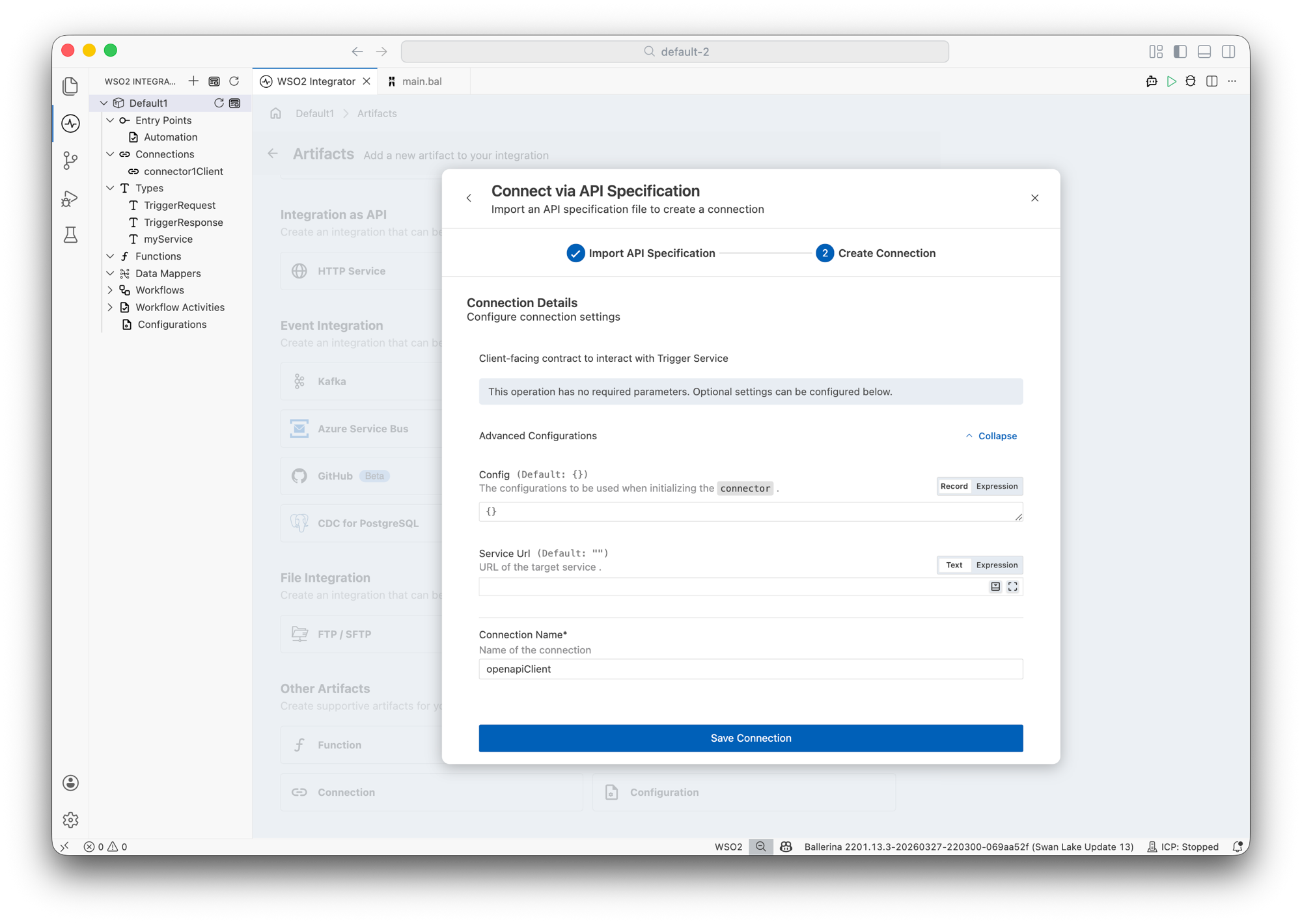Collapse the Advanced Configurations section
1302x924 pixels.
click(x=991, y=436)
